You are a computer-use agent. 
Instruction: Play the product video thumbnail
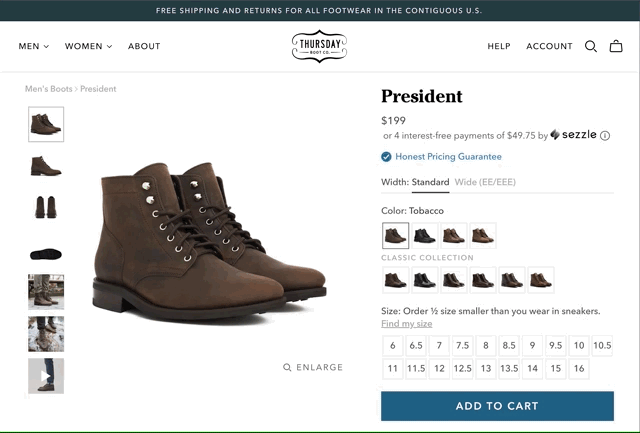46,376
